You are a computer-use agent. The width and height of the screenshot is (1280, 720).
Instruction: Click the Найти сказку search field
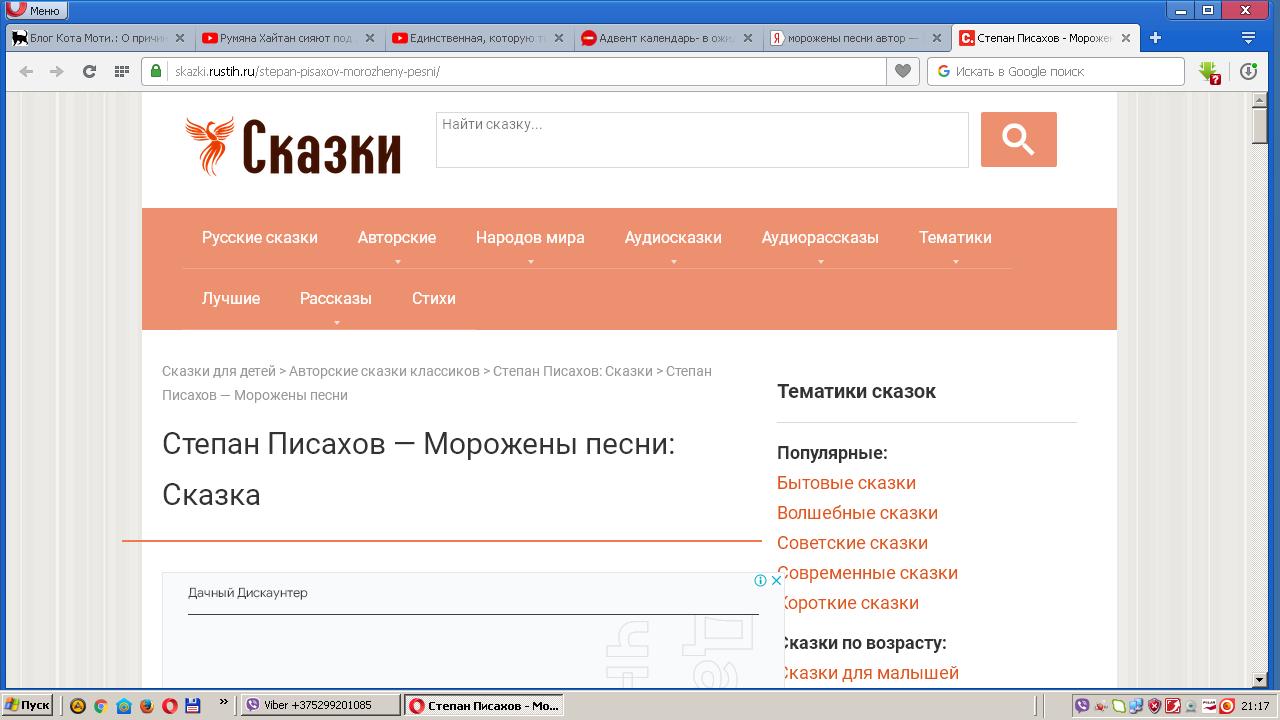click(x=702, y=140)
